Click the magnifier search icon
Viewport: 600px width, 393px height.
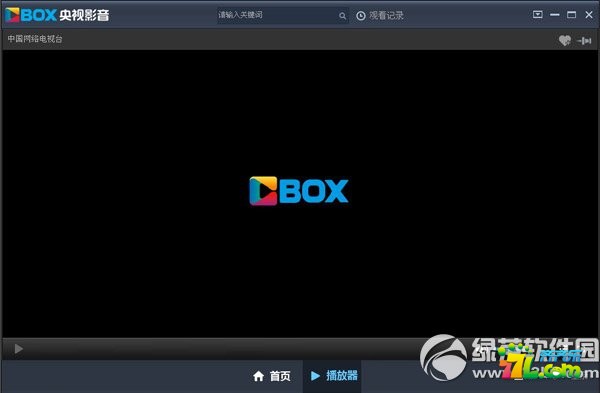(342, 16)
